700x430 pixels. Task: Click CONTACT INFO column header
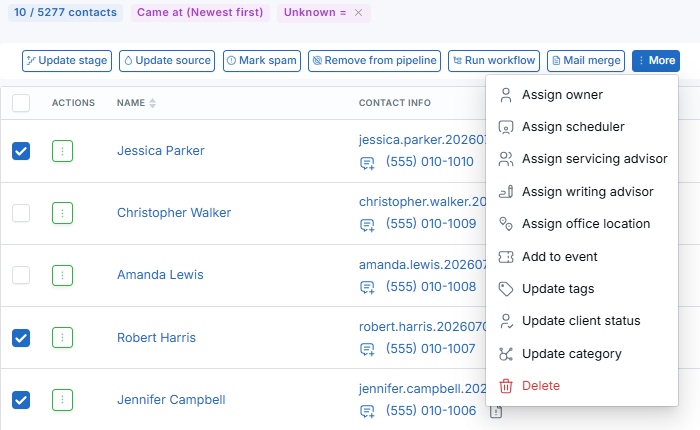tap(395, 103)
